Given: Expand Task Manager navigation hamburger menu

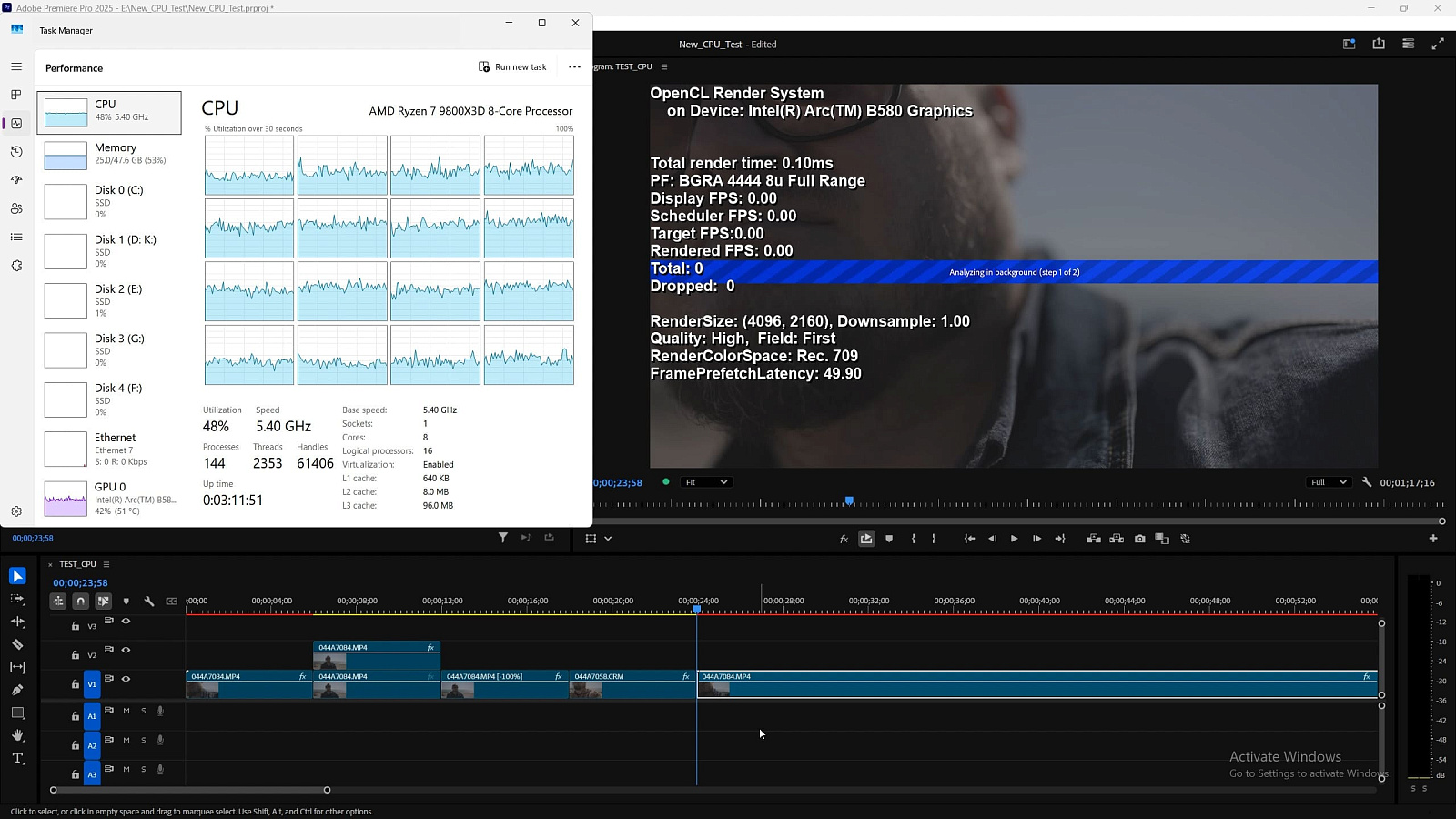Looking at the screenshot, I should point(16,66).
